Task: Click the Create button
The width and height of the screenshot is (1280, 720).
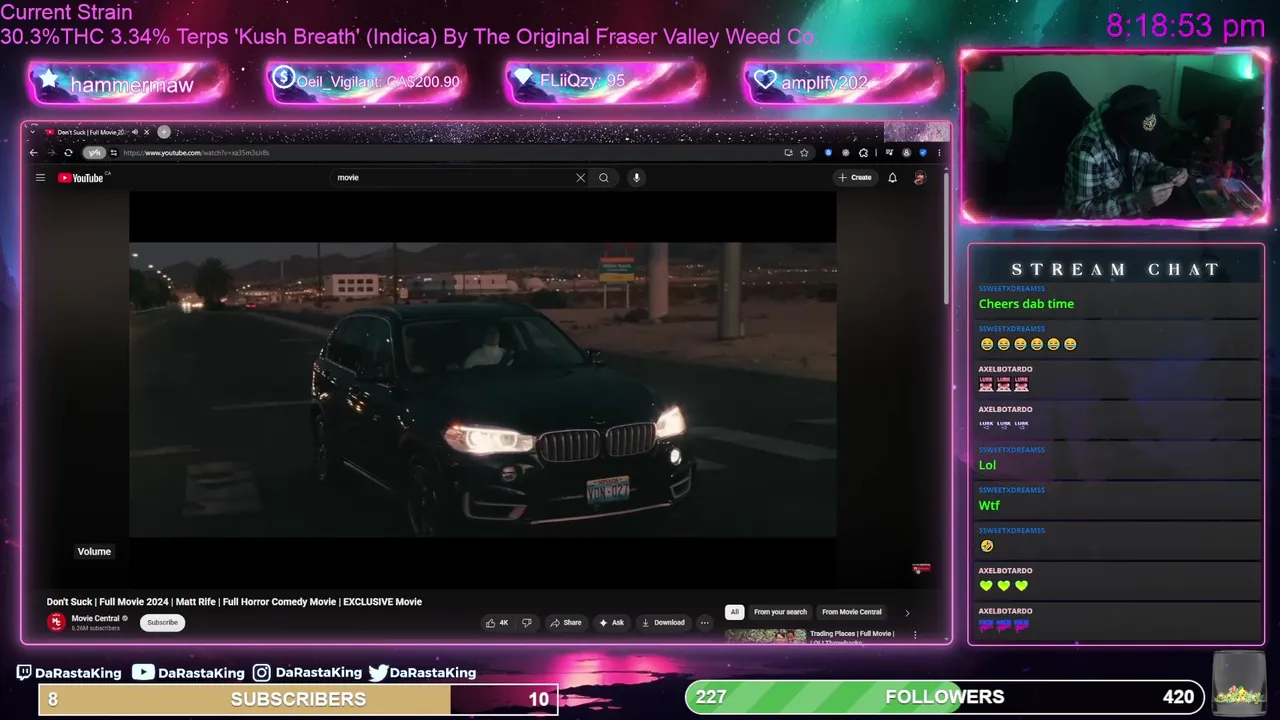Action: coord(855,178)
